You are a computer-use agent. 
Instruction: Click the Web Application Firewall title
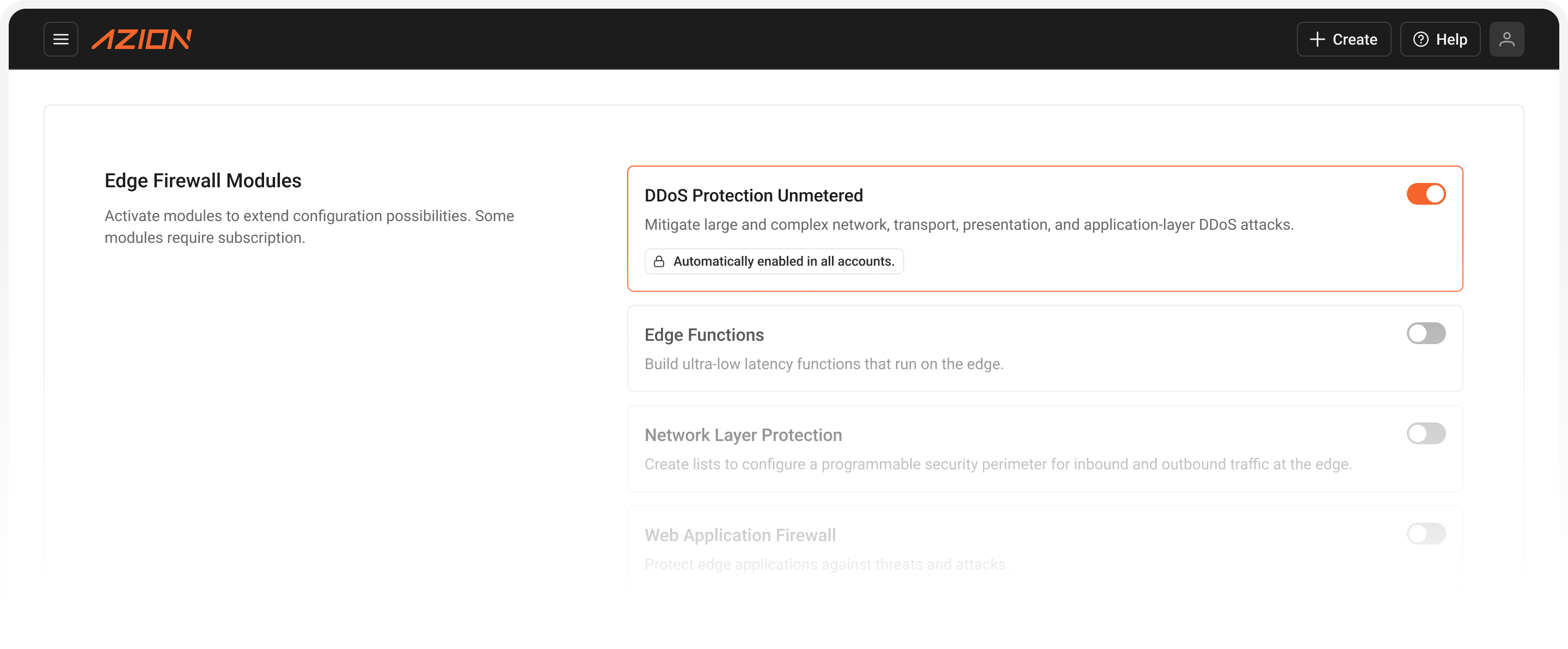click(x=740, y=535)
